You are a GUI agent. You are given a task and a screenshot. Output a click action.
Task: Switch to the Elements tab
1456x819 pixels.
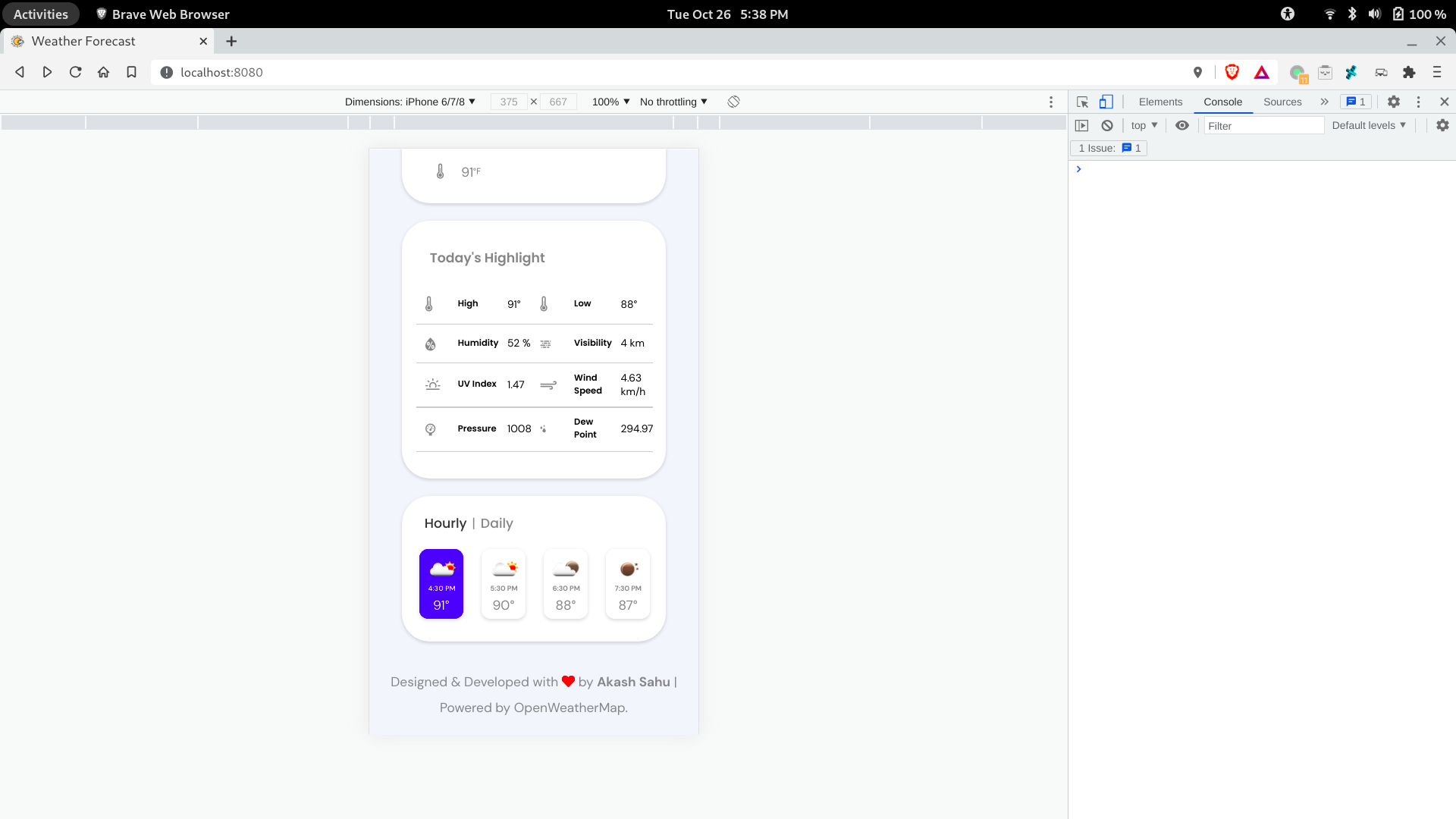tap(1160, 102)
